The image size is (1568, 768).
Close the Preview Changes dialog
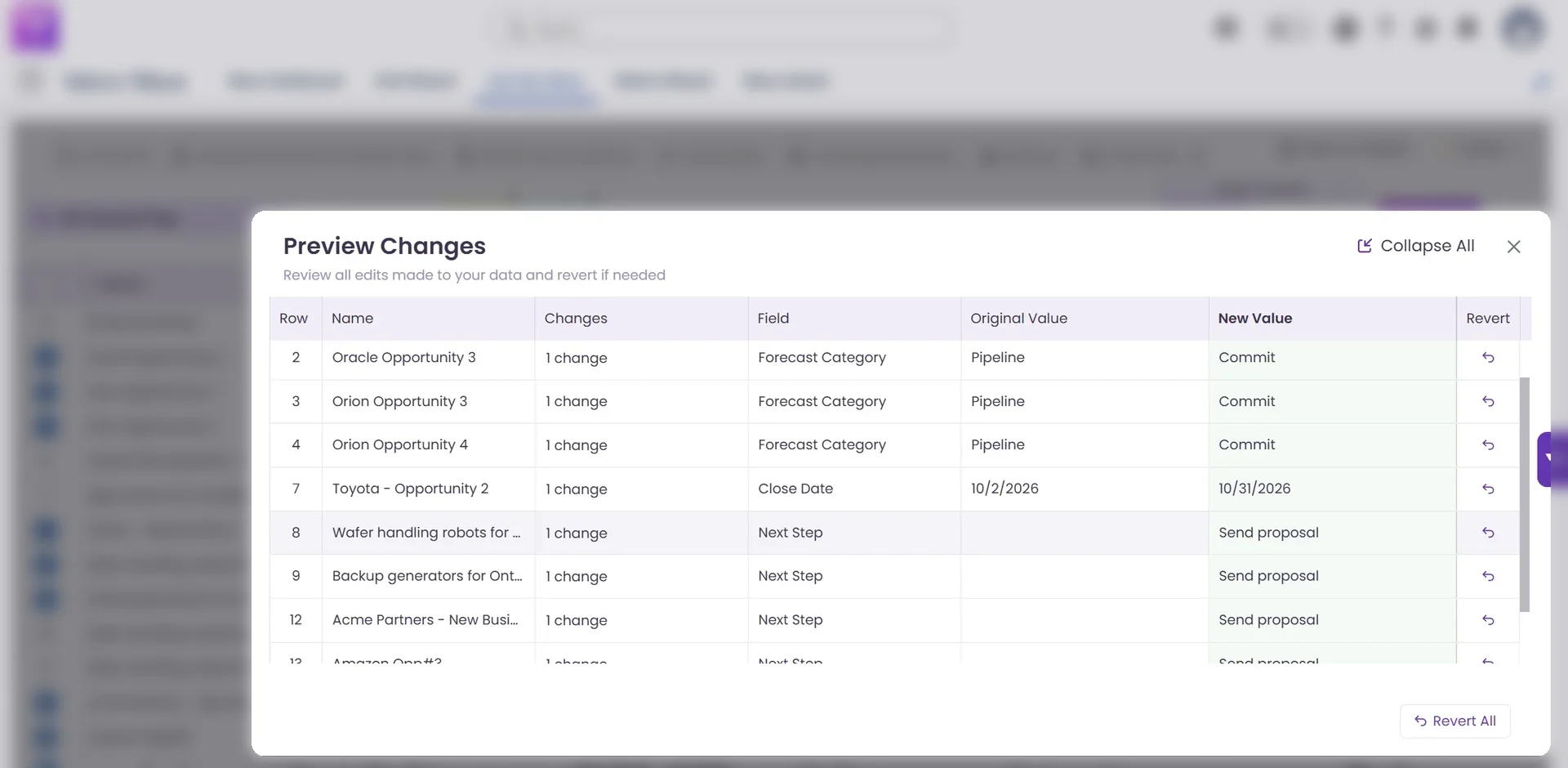pyautogui.click(x=1513, y=247)
